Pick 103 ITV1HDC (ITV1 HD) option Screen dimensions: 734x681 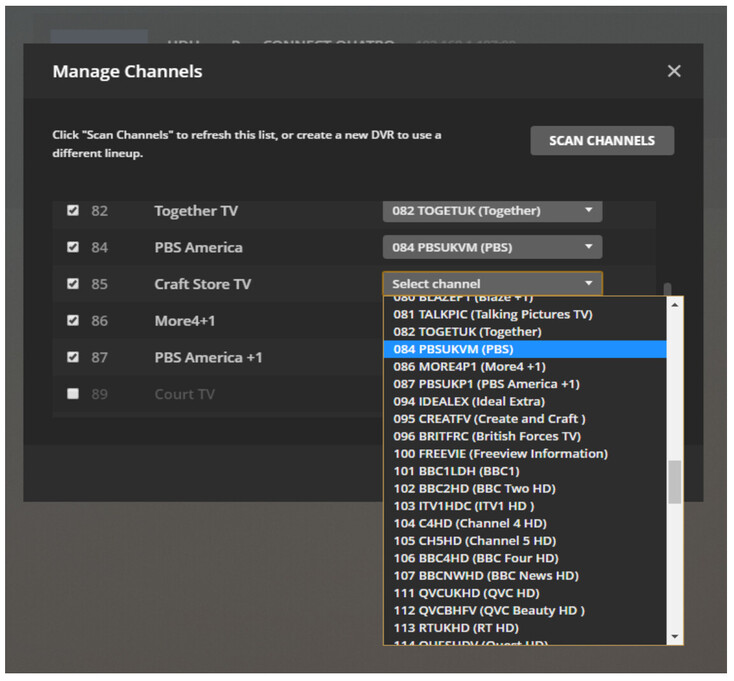[x=524, y=506]
